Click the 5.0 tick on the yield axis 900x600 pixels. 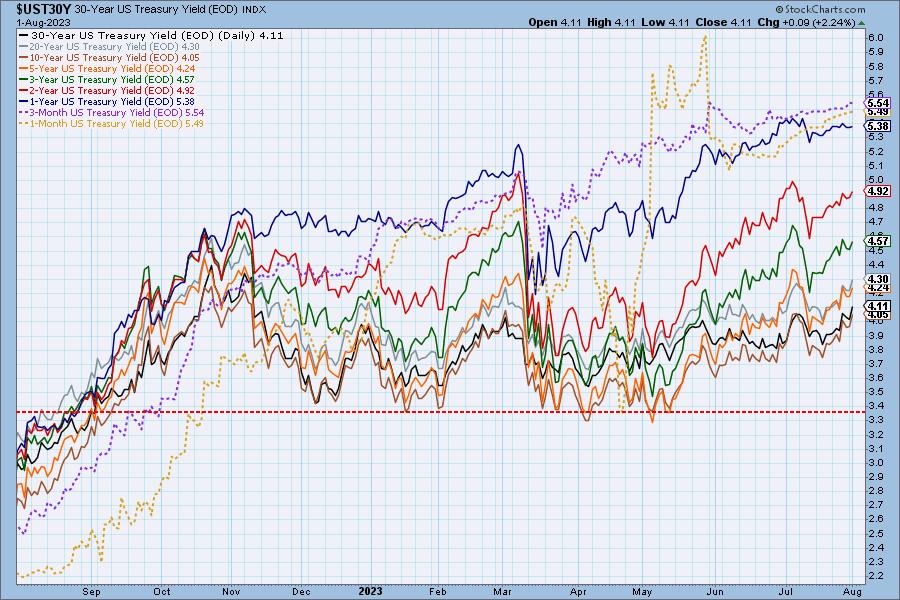pos(876,180)
